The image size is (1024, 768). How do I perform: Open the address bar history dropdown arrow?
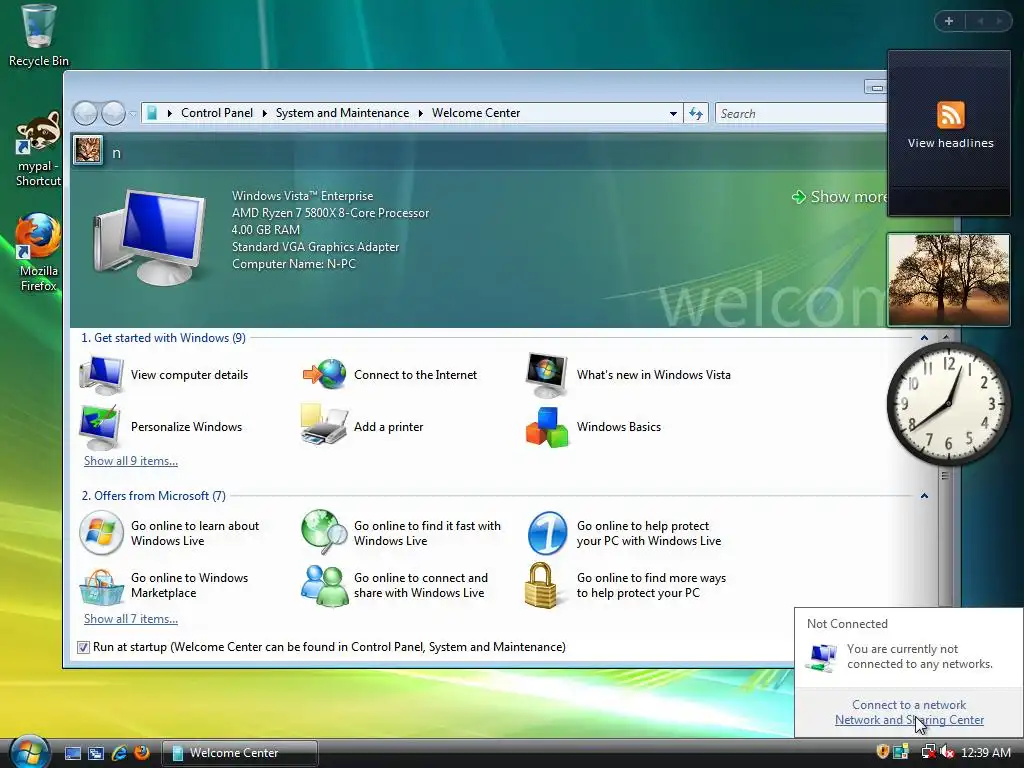(673, 114)
